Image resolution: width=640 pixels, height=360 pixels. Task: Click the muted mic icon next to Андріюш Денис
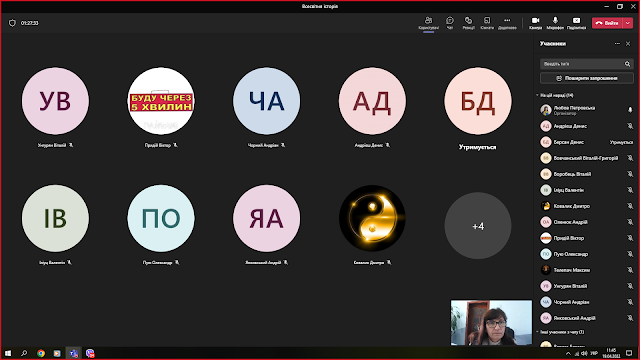point(630,126)
